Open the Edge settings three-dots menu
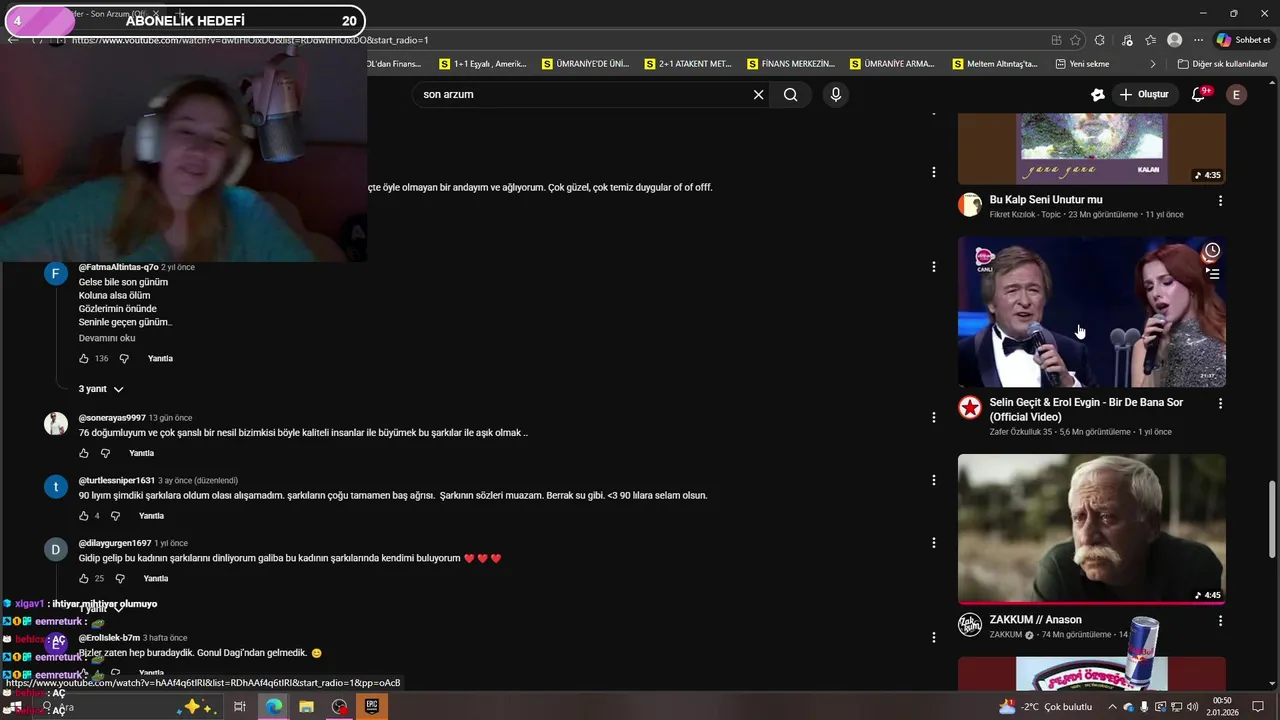 tap(1198, 40)
